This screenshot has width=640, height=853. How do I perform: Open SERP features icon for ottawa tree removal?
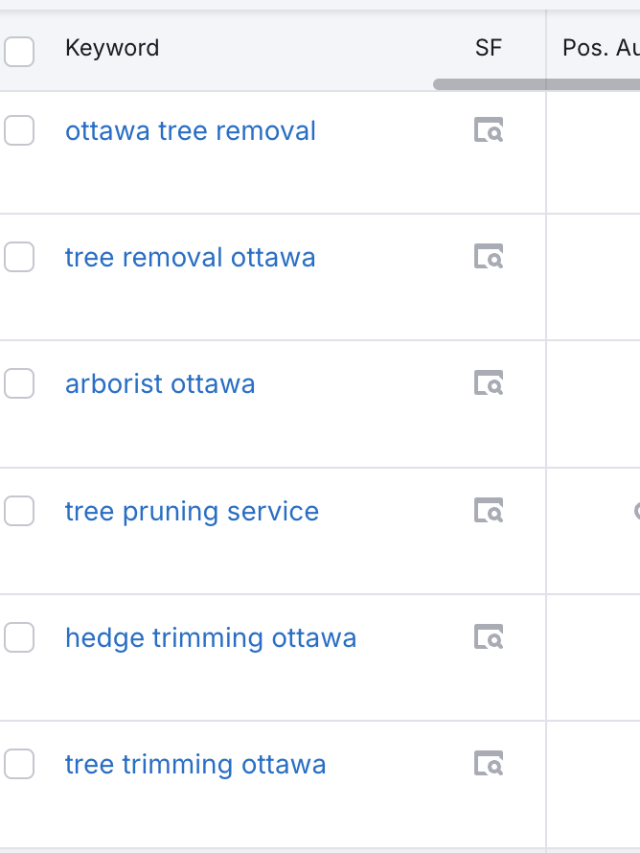(x=488, y=130)
